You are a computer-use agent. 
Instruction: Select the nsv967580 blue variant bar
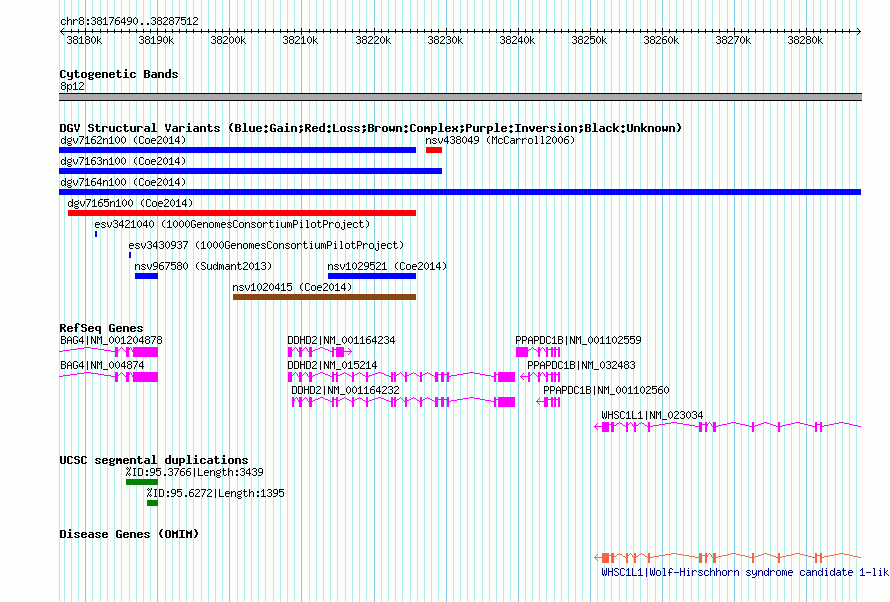click(146, 276)
